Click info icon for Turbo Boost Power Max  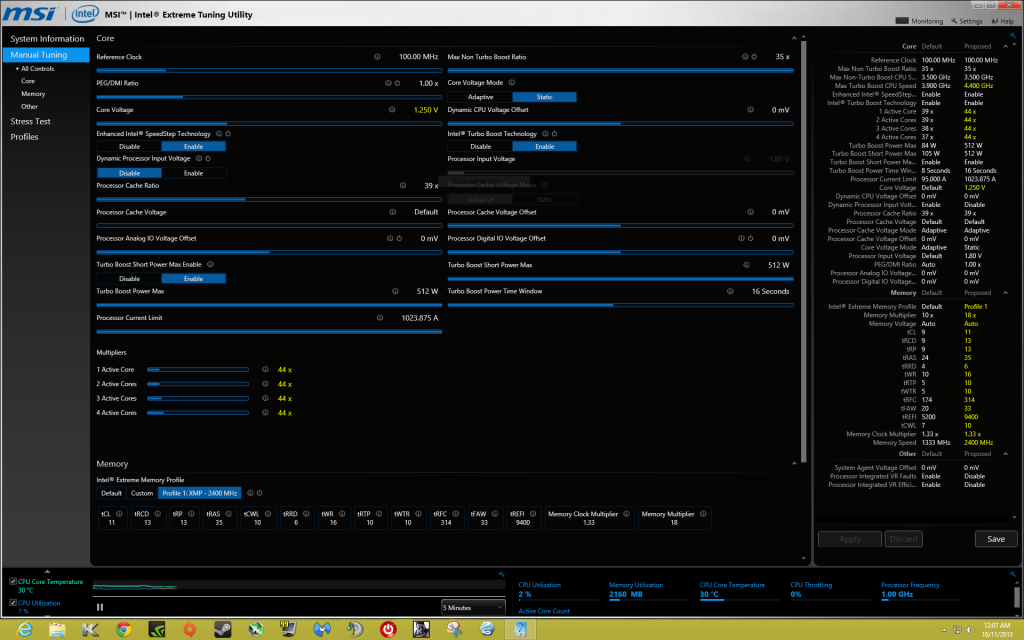point(395,291)
